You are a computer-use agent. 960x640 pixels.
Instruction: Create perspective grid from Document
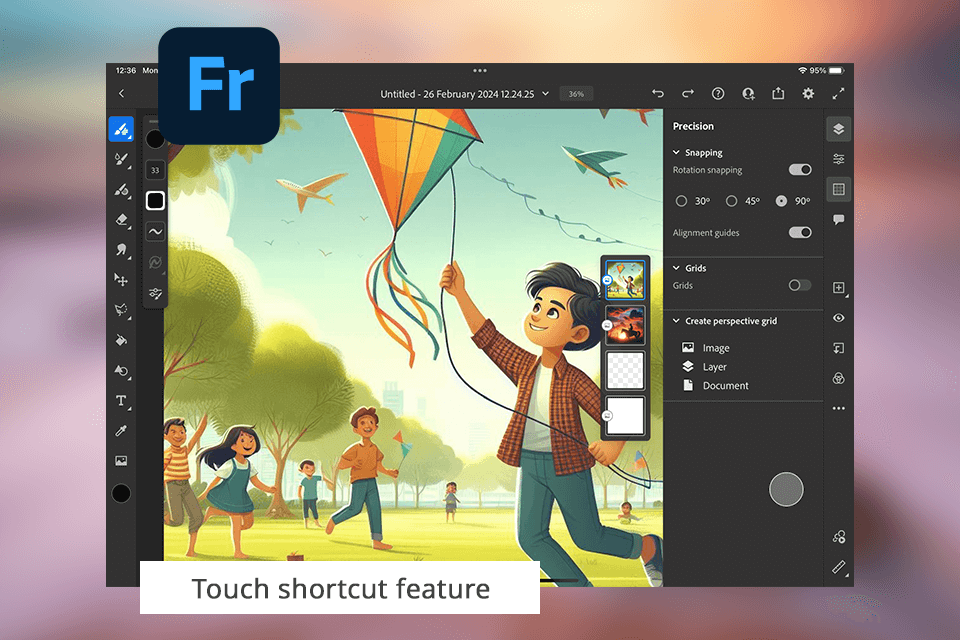(x=715, y=385)
